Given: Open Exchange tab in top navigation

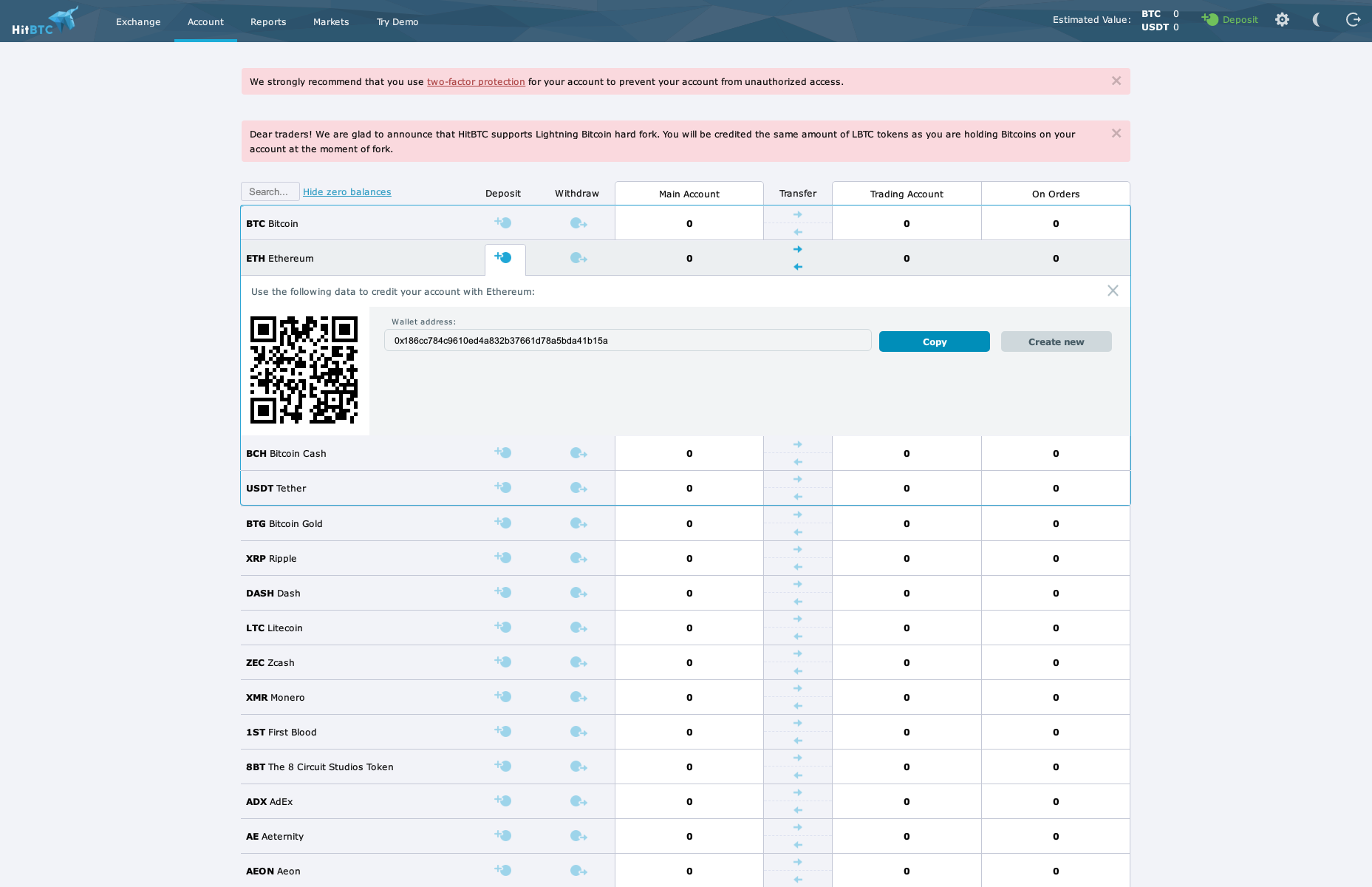Looking at the screenshot, I should click(138, 22).
